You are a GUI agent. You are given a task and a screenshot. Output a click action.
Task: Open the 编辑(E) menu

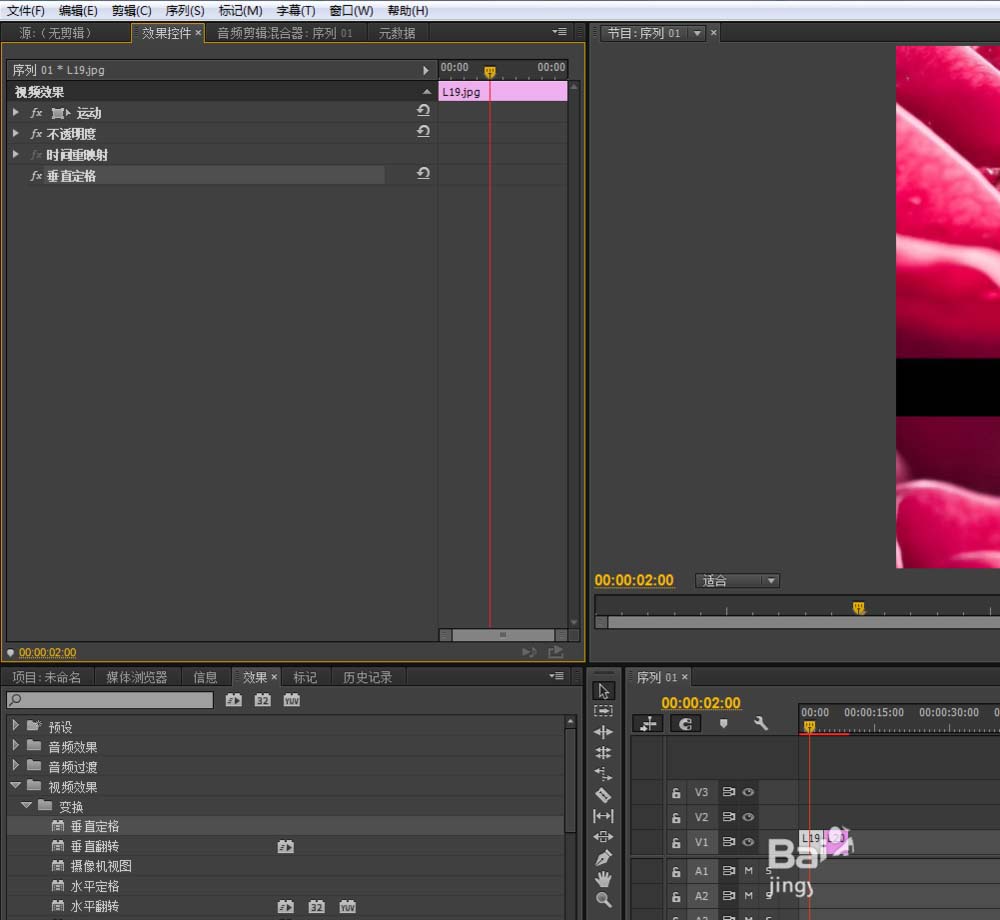(78, 11)
